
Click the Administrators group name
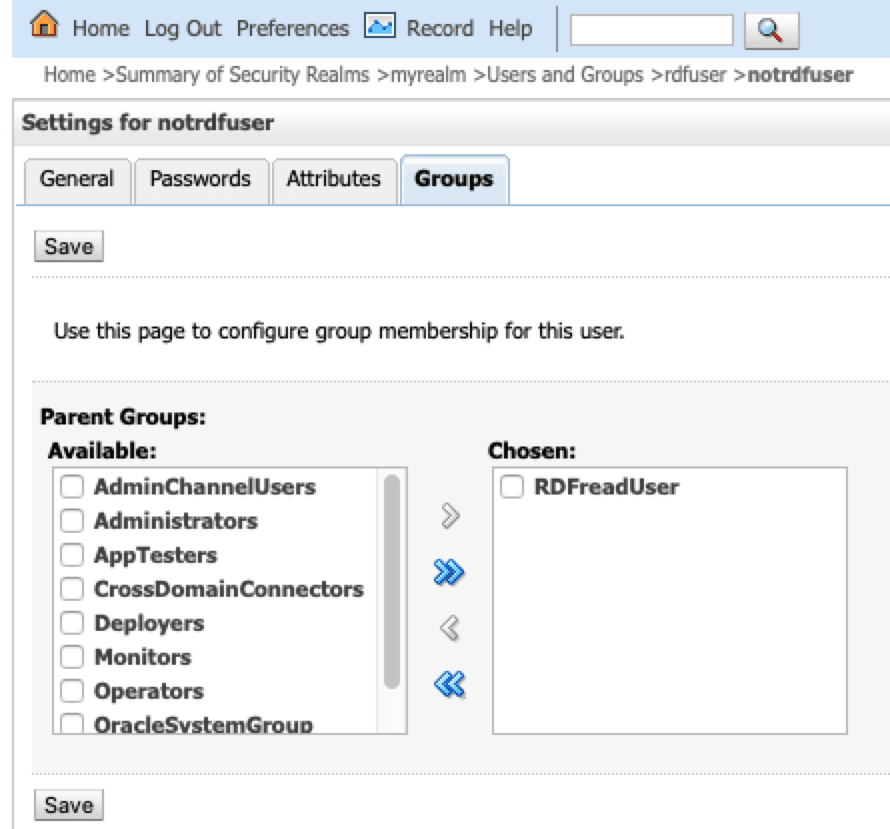176,521
